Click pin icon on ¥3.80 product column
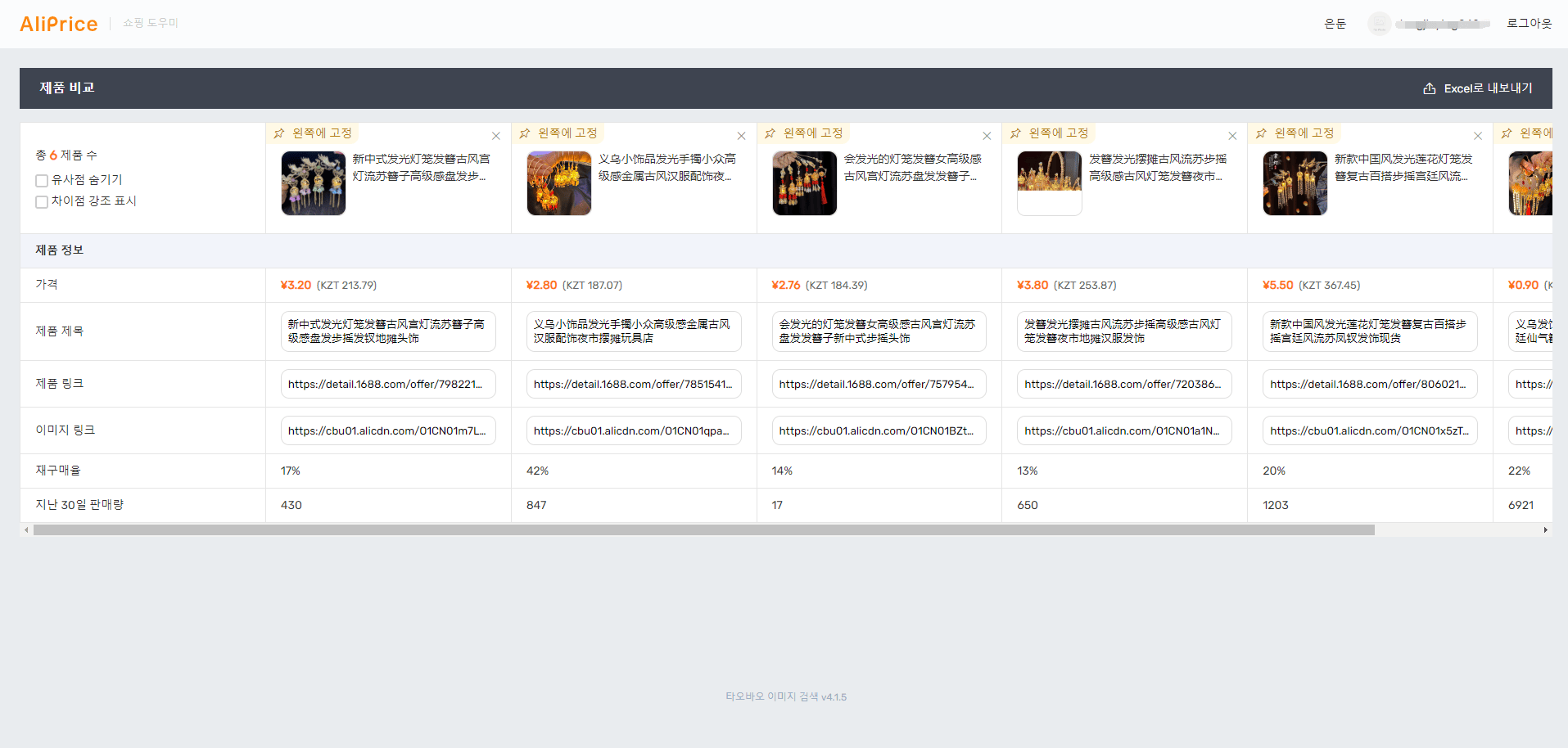Screen dimensions: 1568x748 pos(1015,133)
